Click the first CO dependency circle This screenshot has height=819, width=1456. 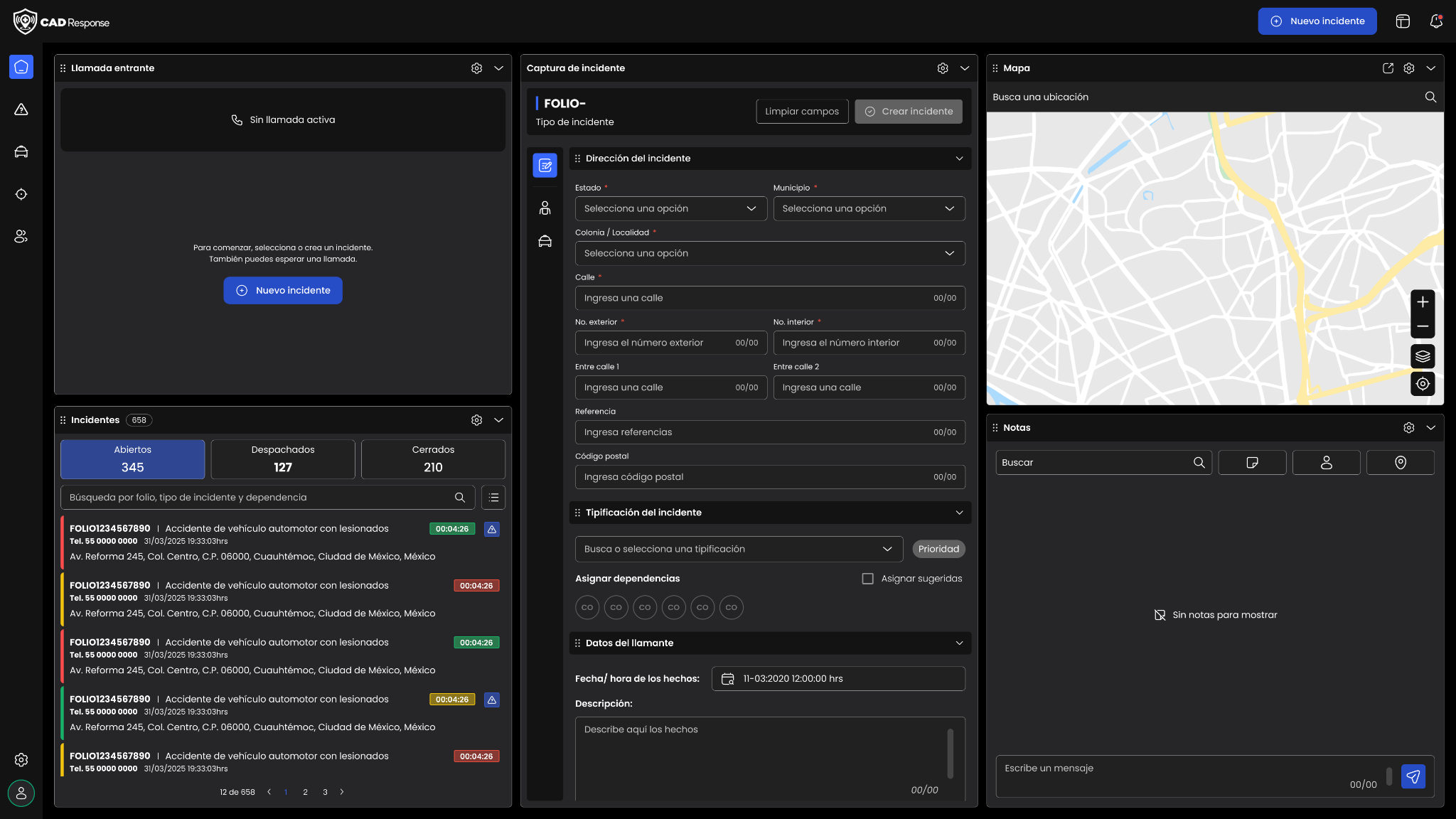coord(587,608)
